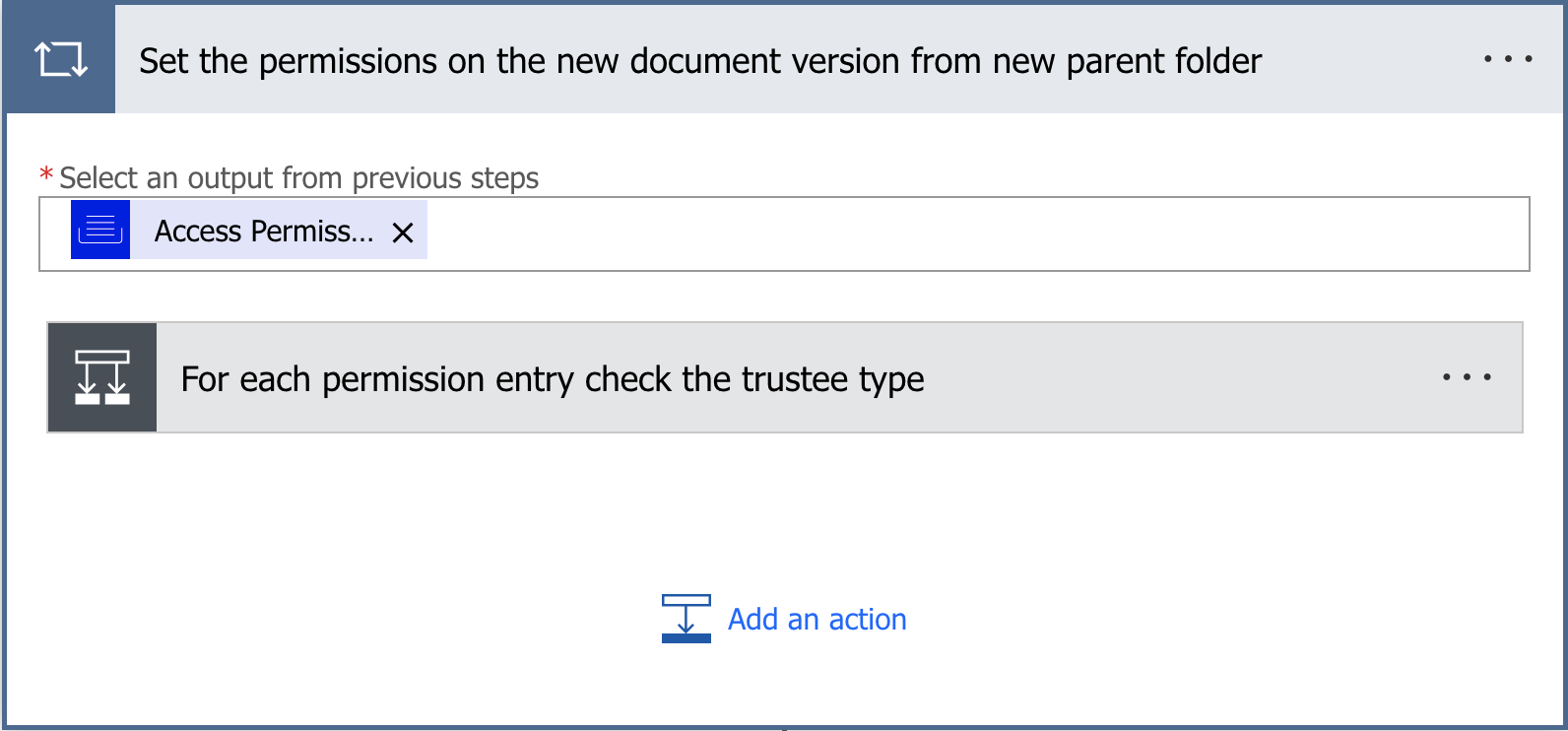Click the 'Select an output from previous steps' label

tap(298, 178)
